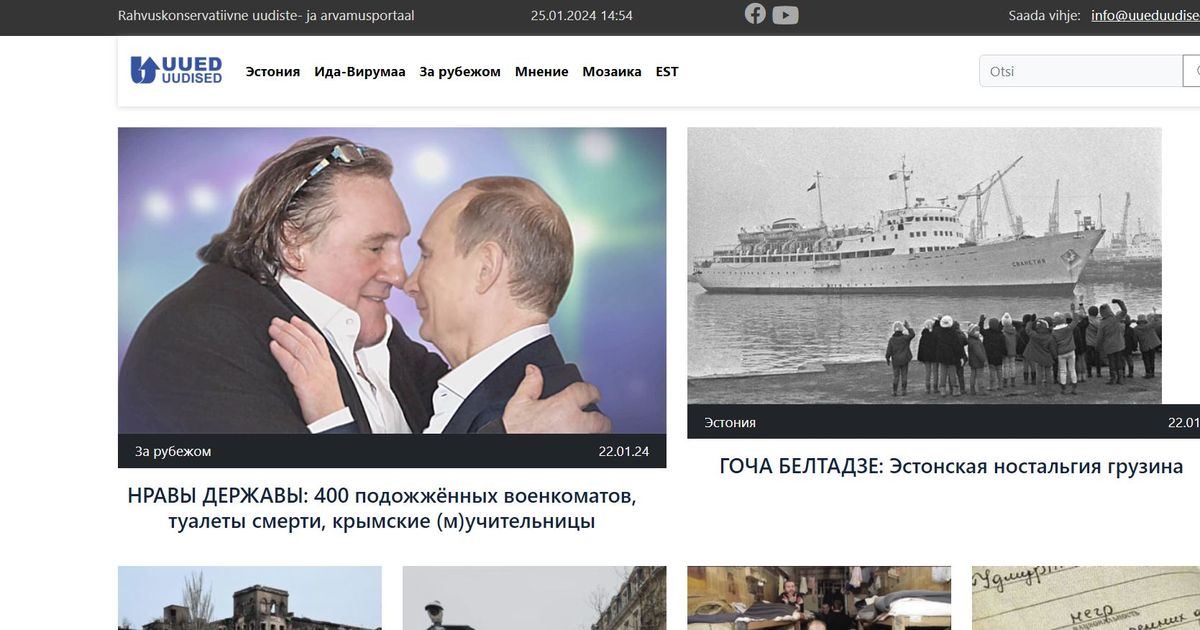Switch site language to EST
This screenshot has height=630, width=1200.
[x=667, y=72]
